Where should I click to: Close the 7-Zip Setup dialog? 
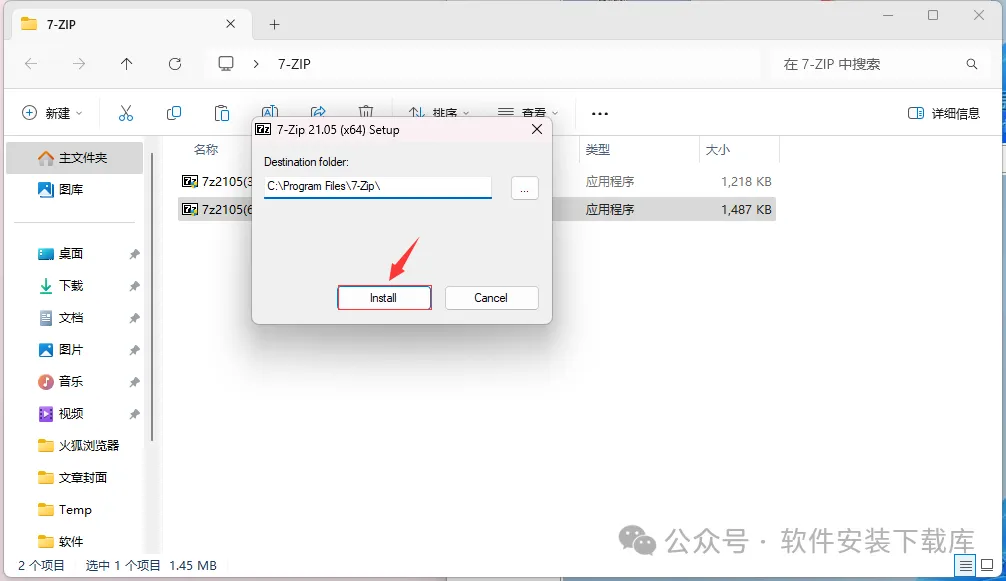point(537,130)
